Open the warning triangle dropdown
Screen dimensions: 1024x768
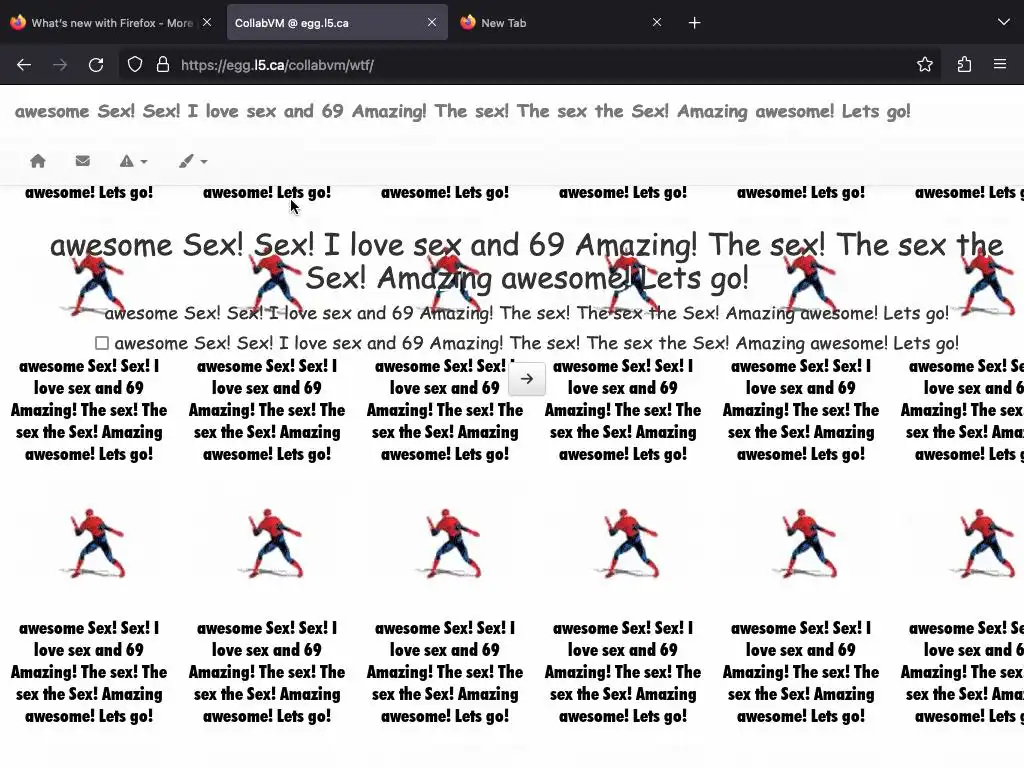(x=133, y=161)
